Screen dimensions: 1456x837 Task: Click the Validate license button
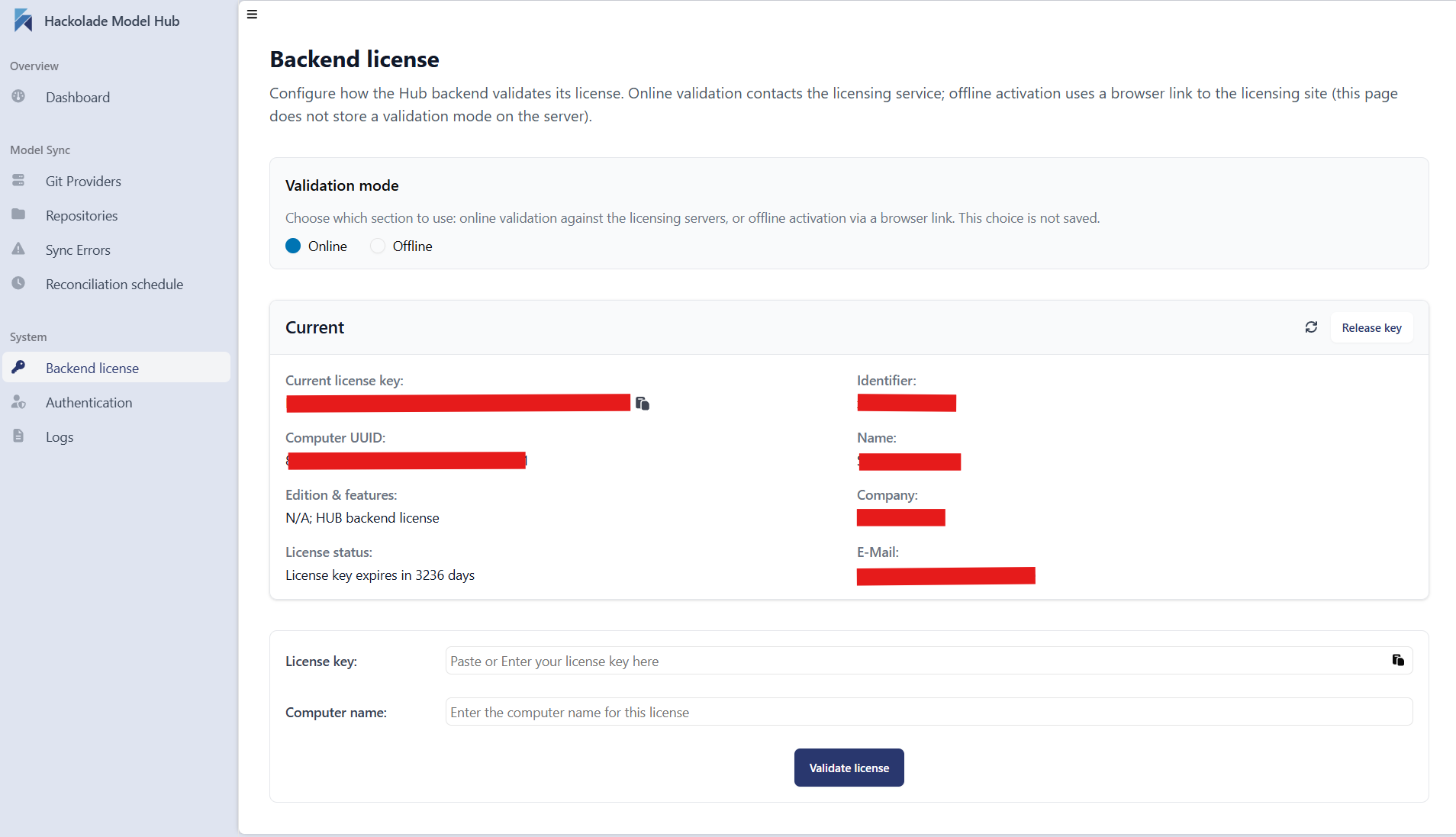coord(849,768)
